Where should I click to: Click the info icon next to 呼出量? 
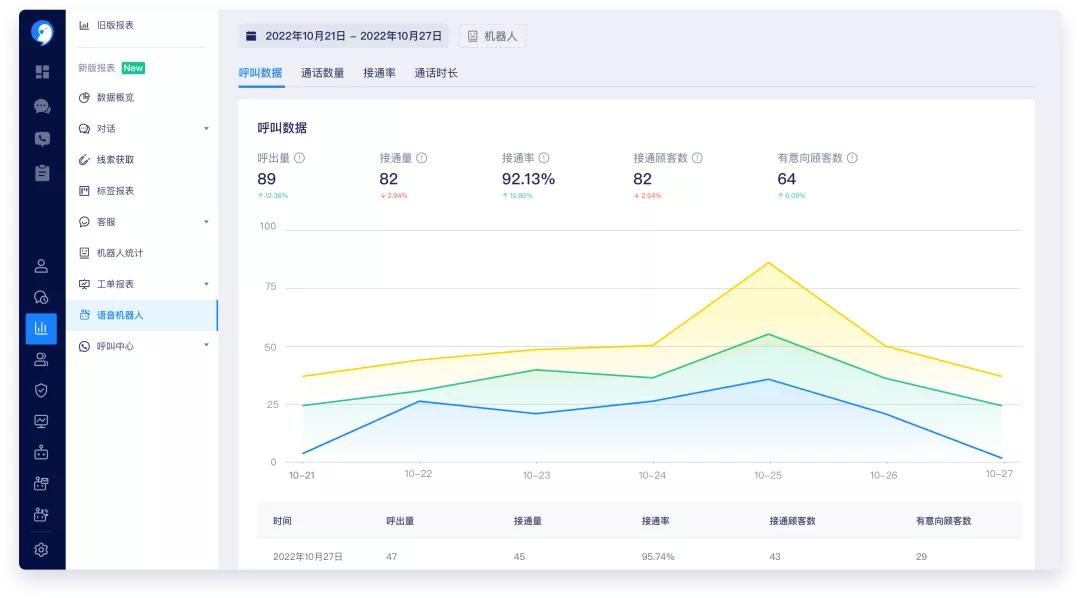299,158
